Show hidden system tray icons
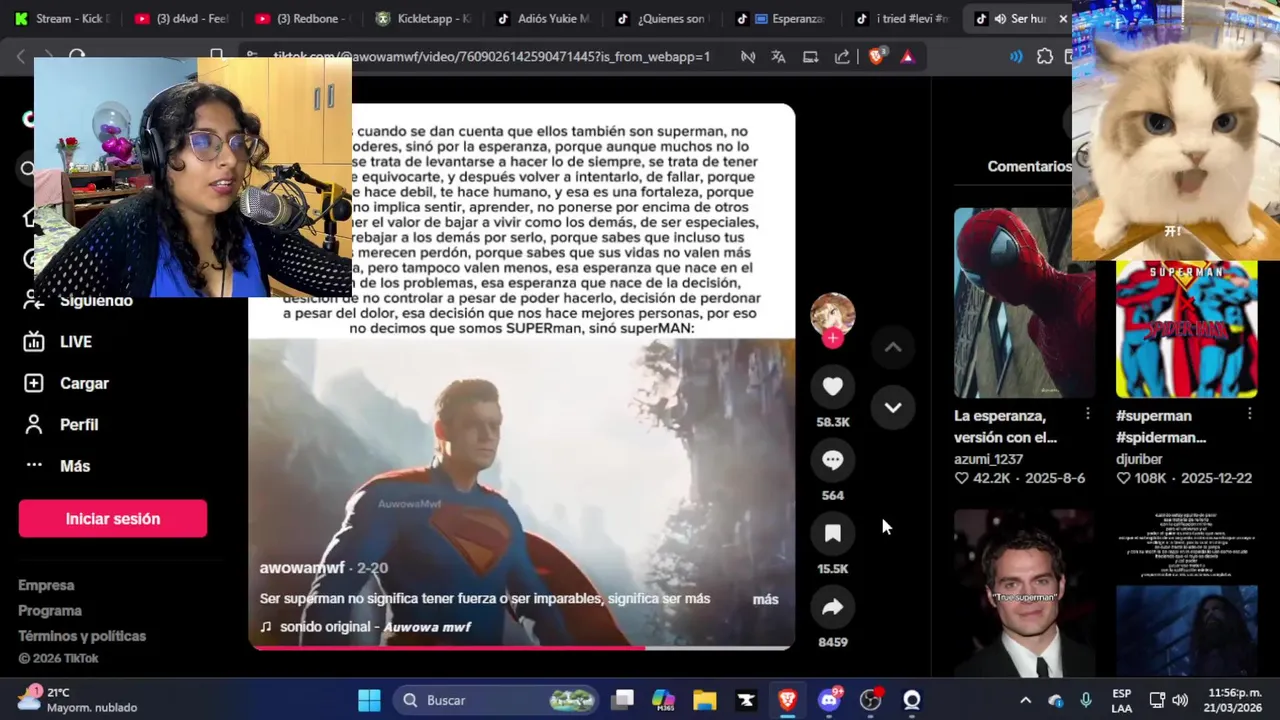 pyautogui.click(x=1025, y=700)
